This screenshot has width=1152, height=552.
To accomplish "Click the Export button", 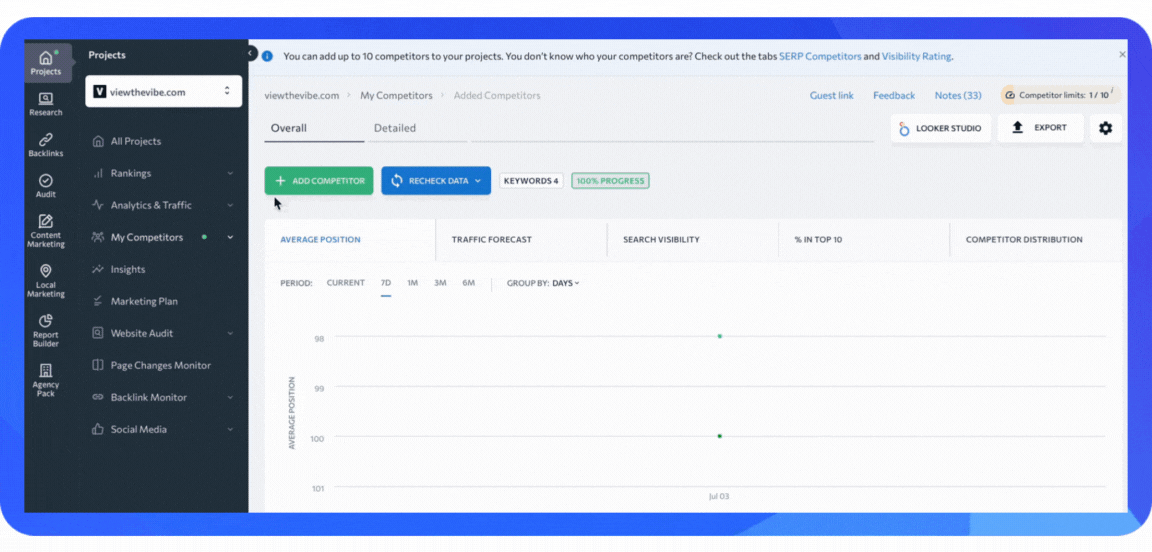I will (1040, 128).
